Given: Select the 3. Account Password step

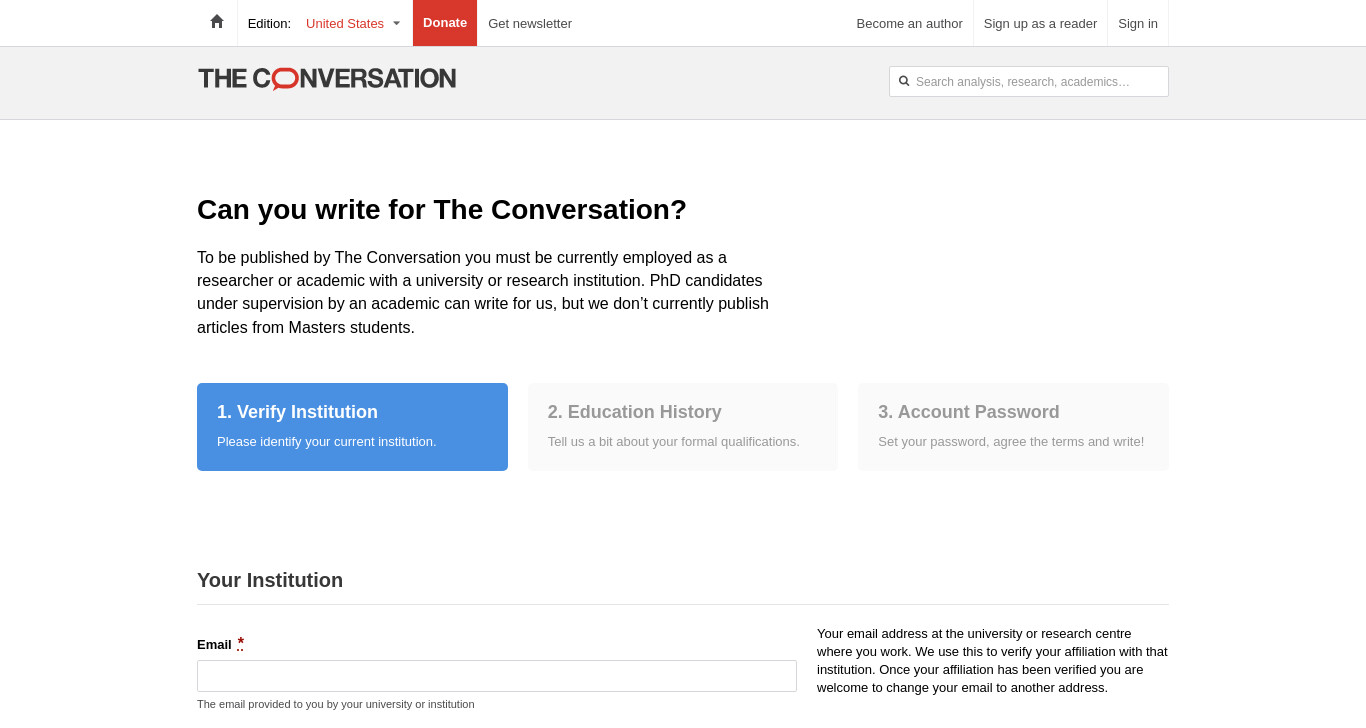Looking at the screenshot, I should [1013, 427].
